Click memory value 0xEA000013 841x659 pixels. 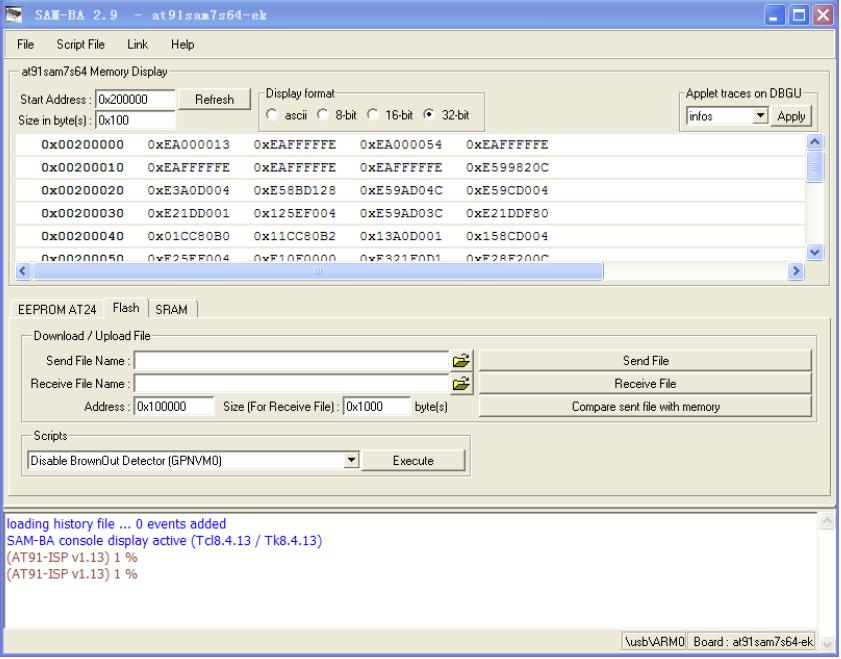coord(188,145)
